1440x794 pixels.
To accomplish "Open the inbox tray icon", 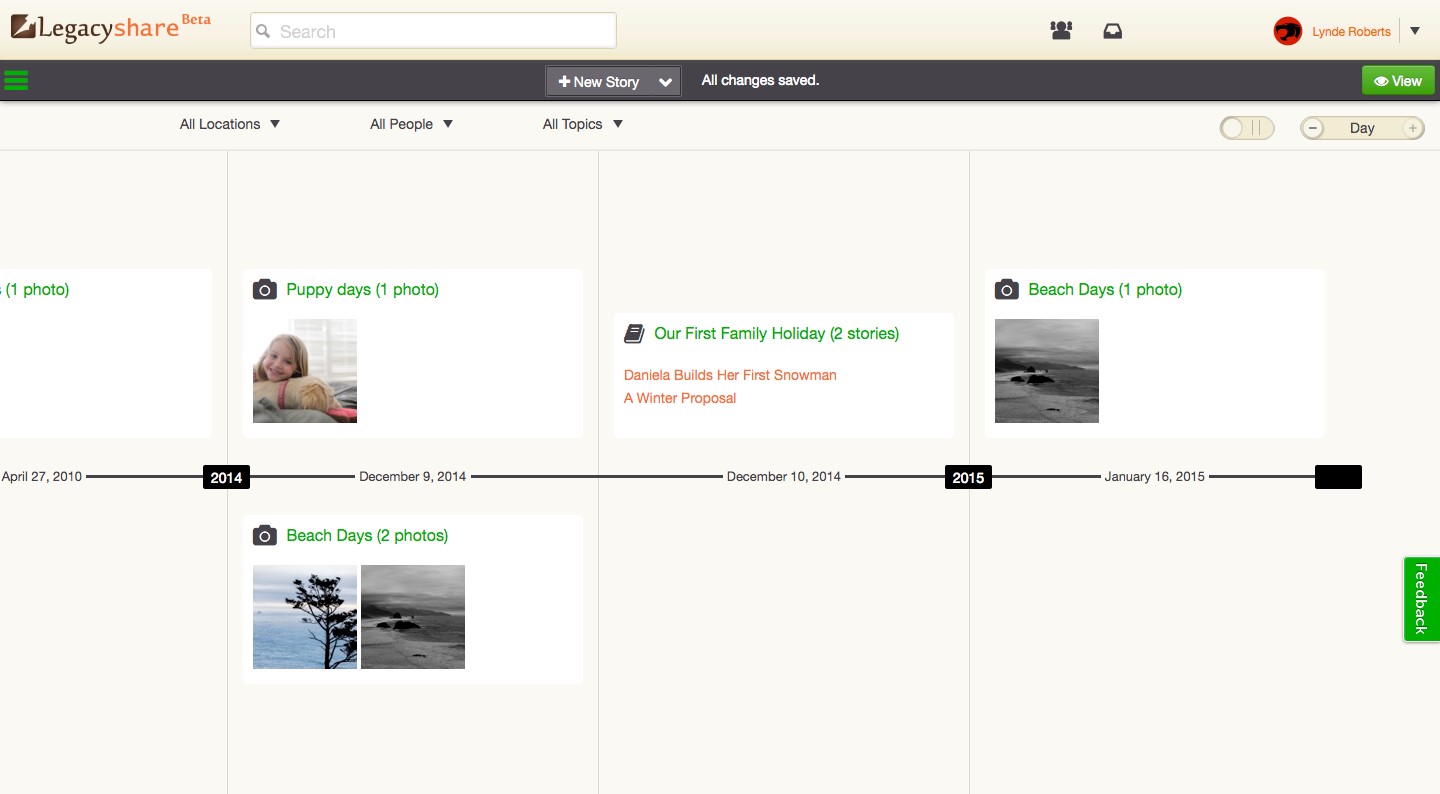I will coord(1112,31).
